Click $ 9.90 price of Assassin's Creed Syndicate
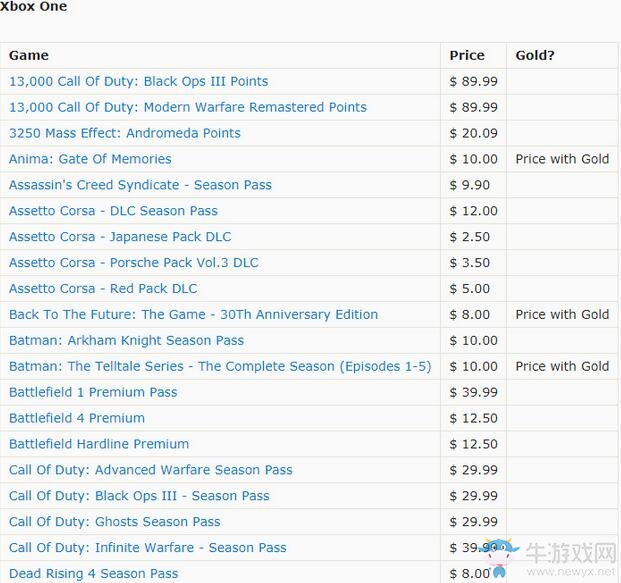Screen dimensions: 621x583 tap(470, 185)
